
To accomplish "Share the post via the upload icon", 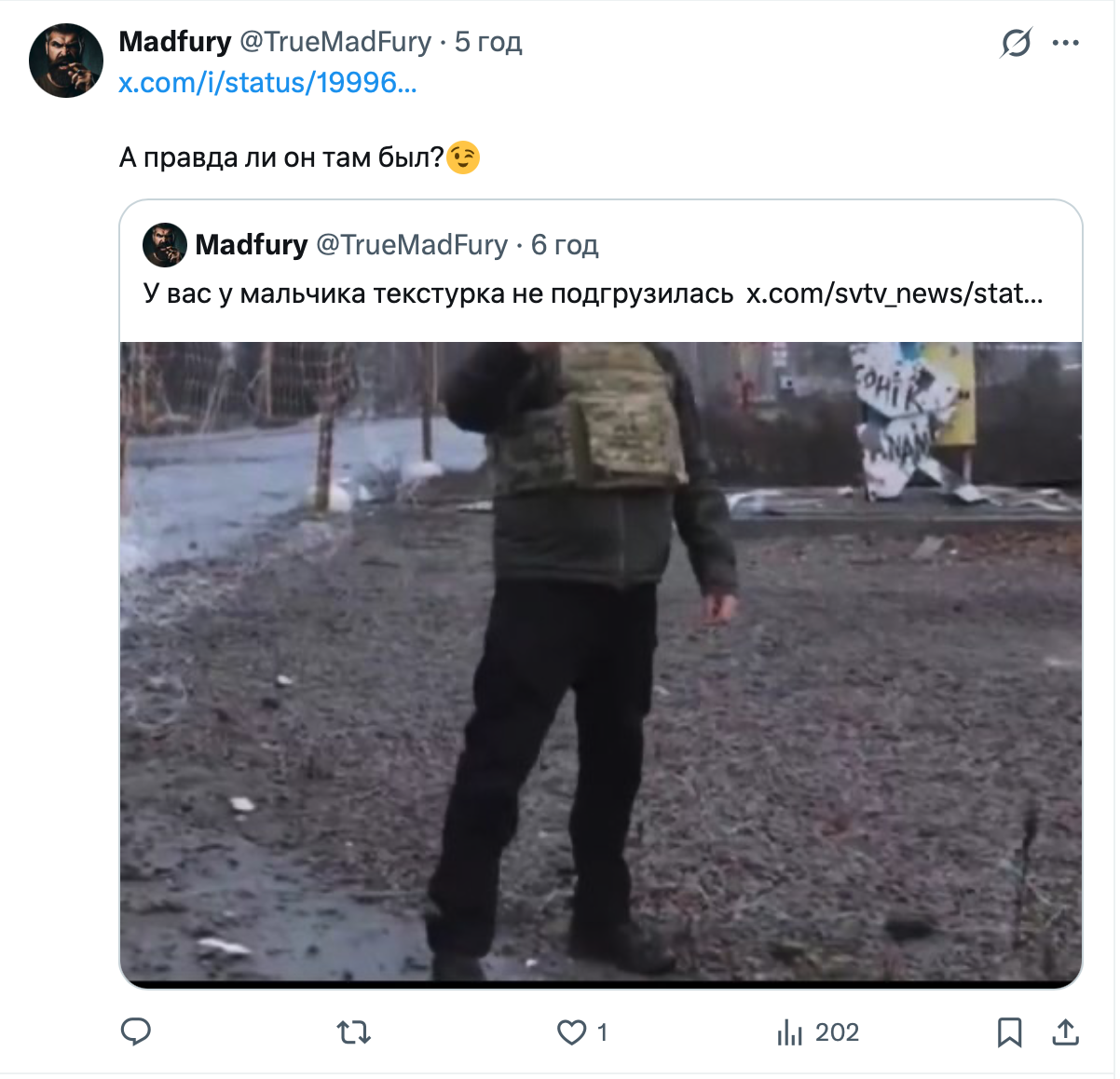I will pyautogui.click(x=1067, y=1032).
